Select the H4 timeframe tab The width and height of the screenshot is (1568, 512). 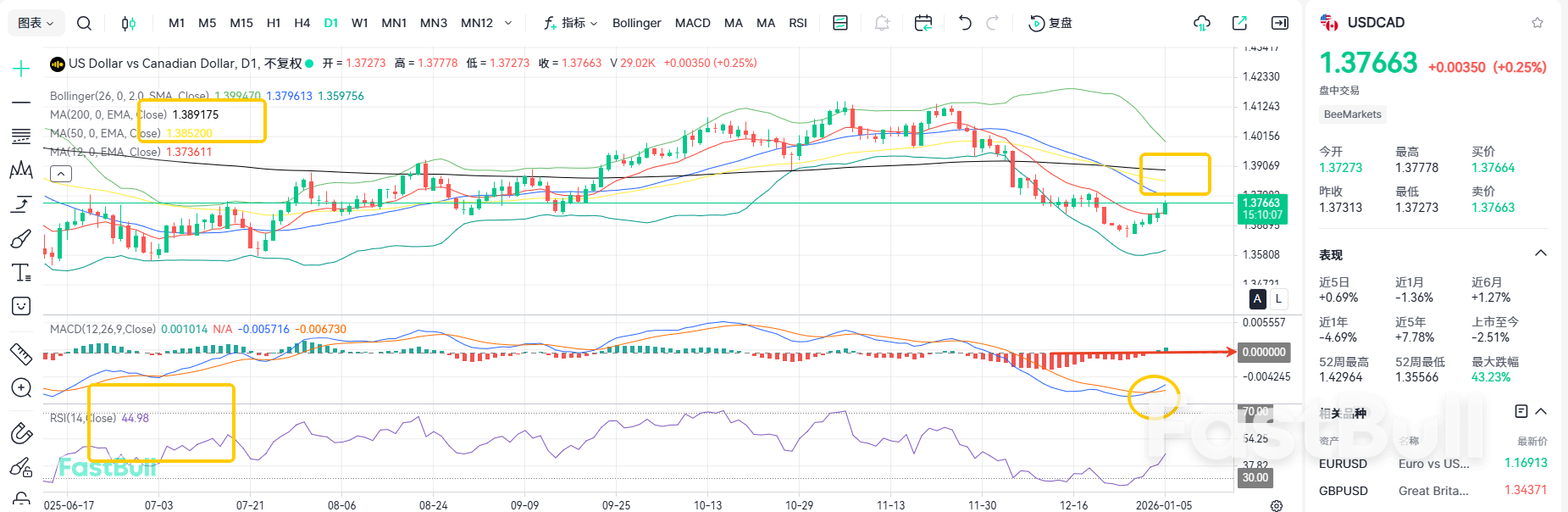(302, 23)
